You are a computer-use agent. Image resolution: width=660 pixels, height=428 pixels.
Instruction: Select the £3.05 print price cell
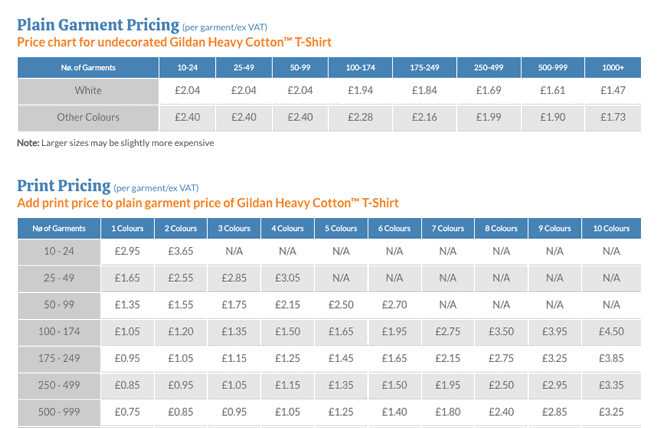(287, 278)
